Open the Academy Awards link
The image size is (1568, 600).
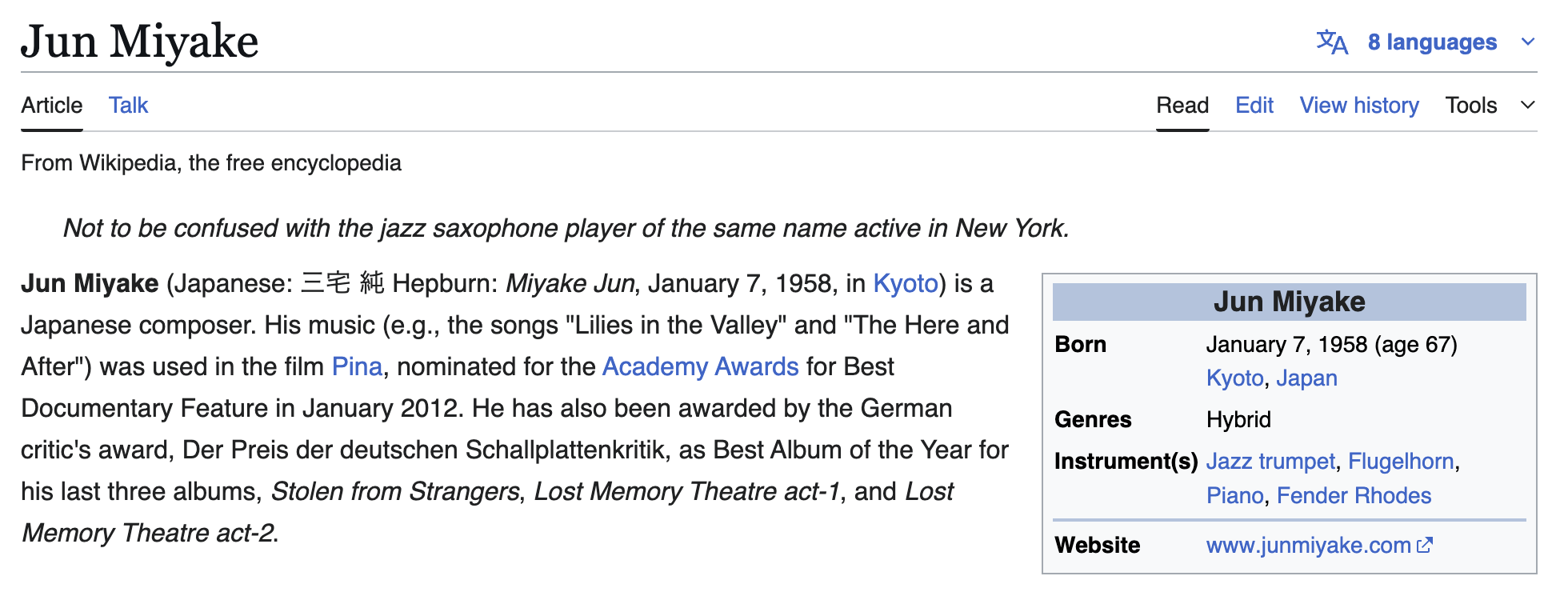(700, 366)
